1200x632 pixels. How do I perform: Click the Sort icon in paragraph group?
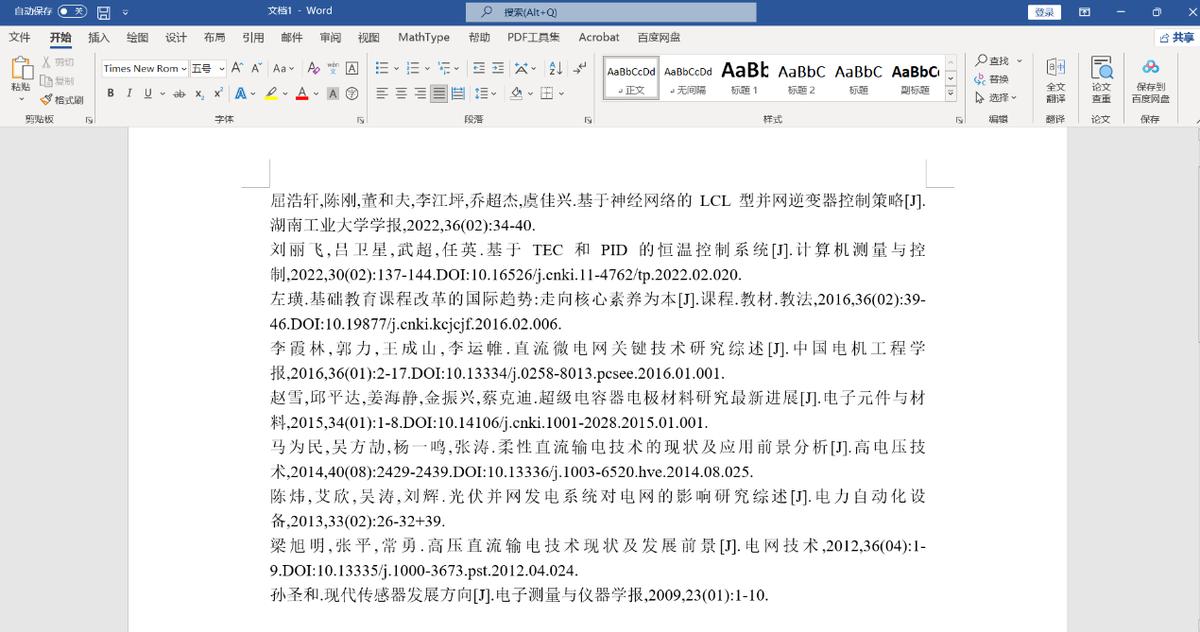tap(555, 68)
